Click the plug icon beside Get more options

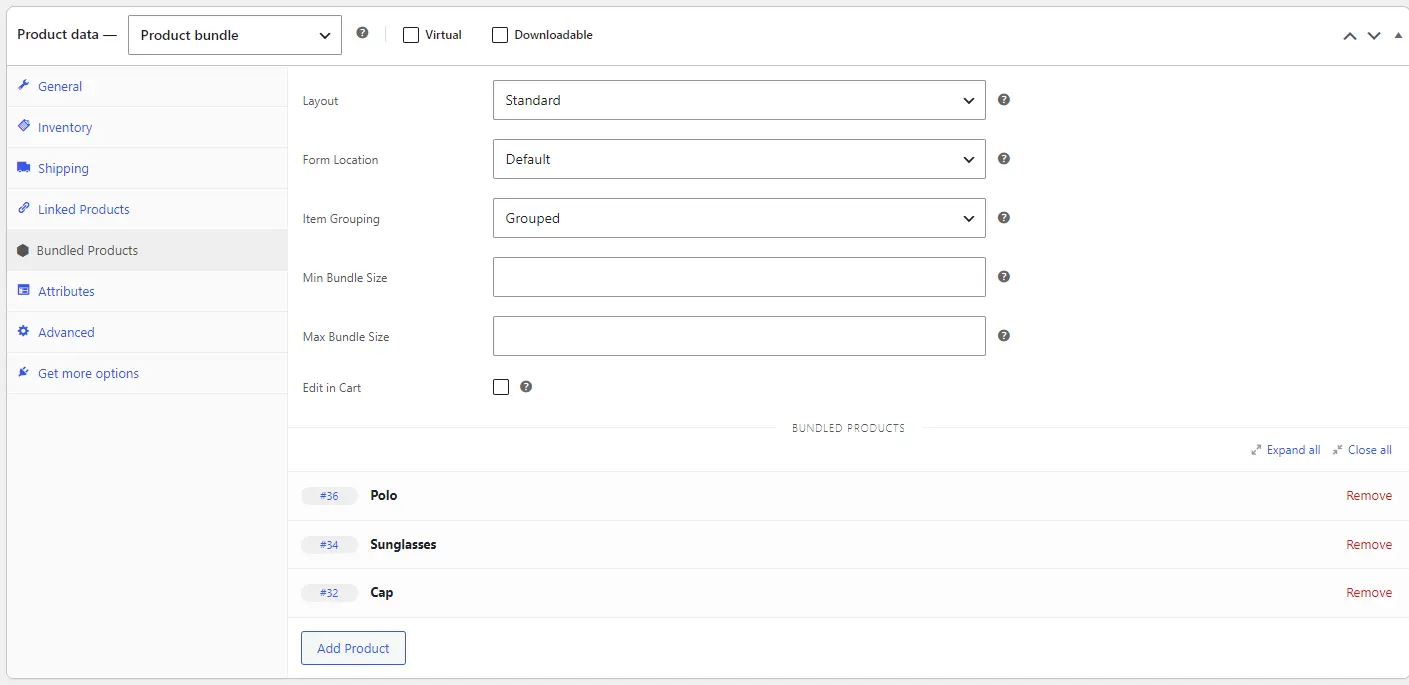tap(24, 373)
